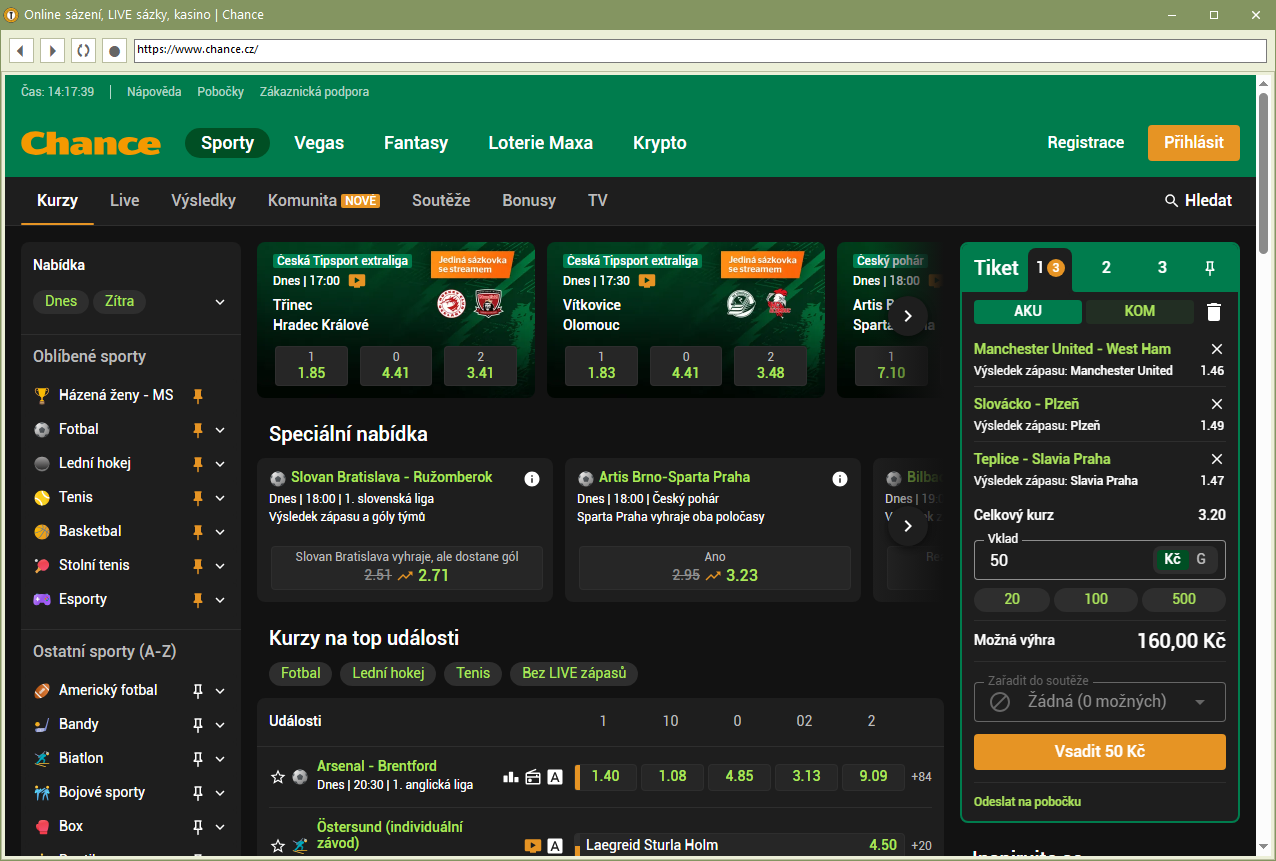Click the Chance logo
1276x861 pixels.
click(90, 143)
